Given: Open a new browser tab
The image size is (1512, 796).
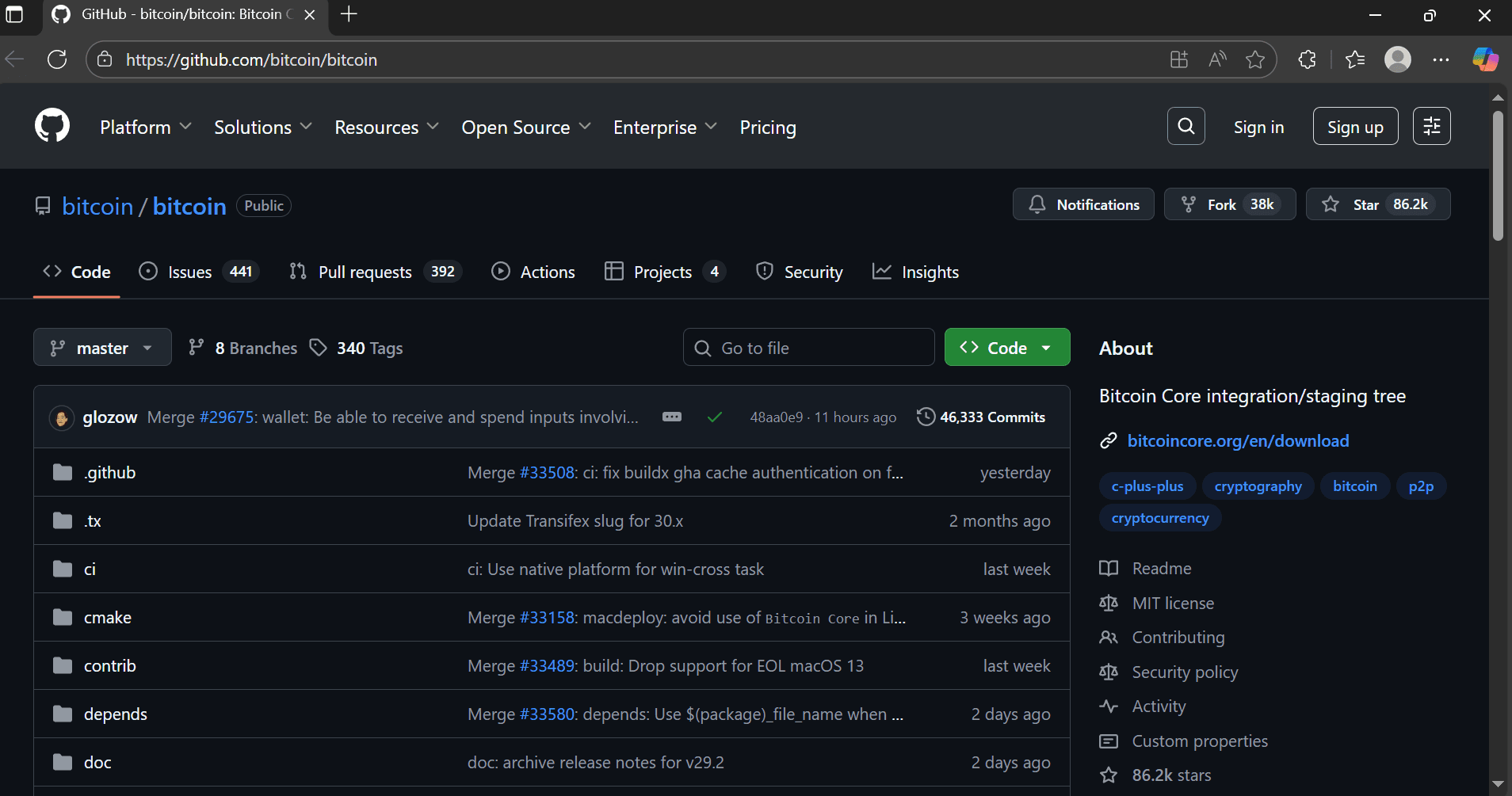Looking at the screenshot, I should coord(349,14).
